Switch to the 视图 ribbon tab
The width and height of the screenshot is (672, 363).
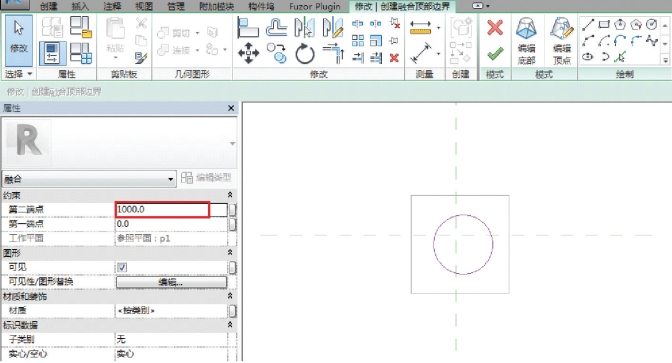tap(144, 6)
